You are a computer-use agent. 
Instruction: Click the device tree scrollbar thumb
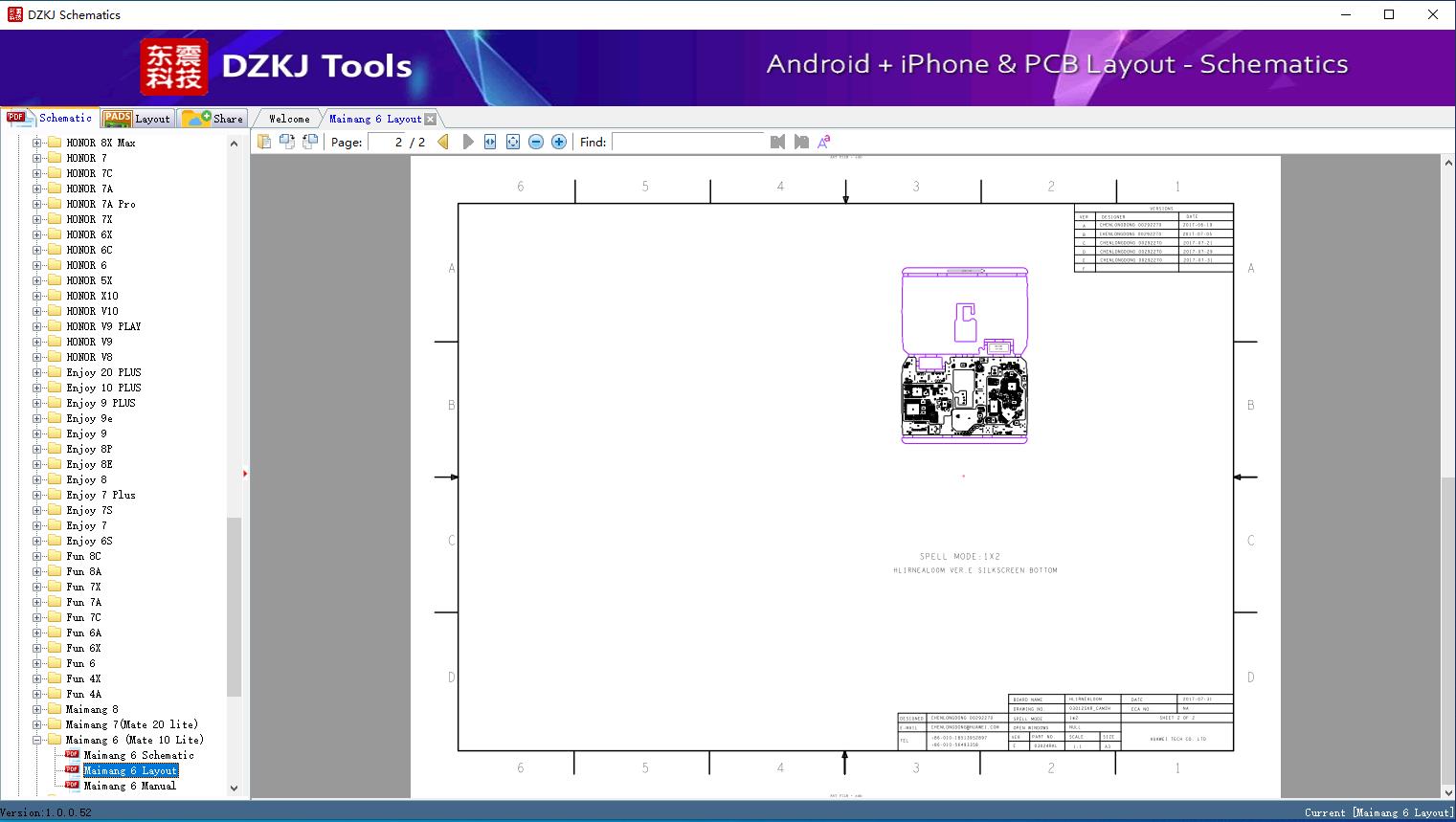[x=234, y=607]
